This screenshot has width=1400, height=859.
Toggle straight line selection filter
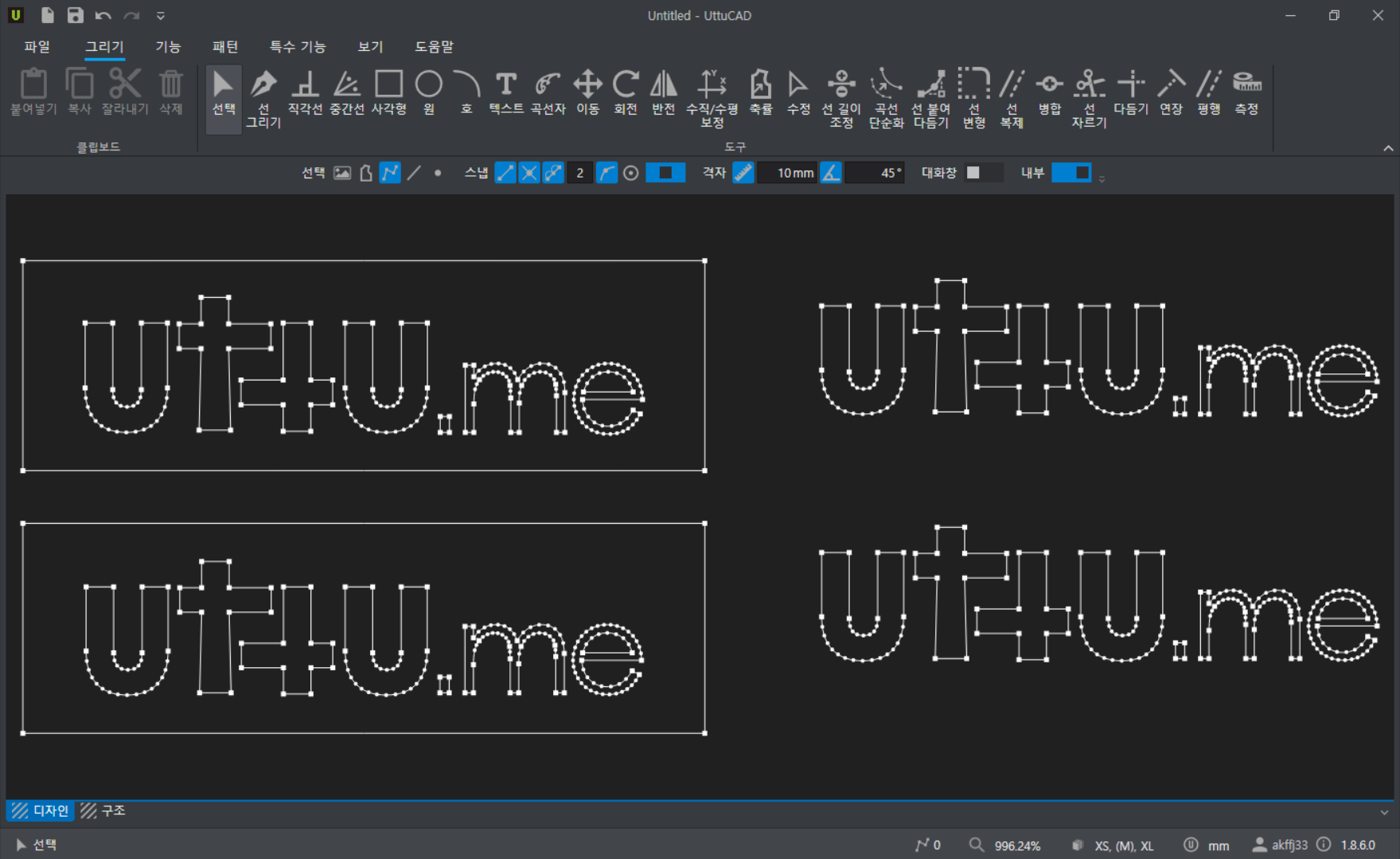(414, 173)
